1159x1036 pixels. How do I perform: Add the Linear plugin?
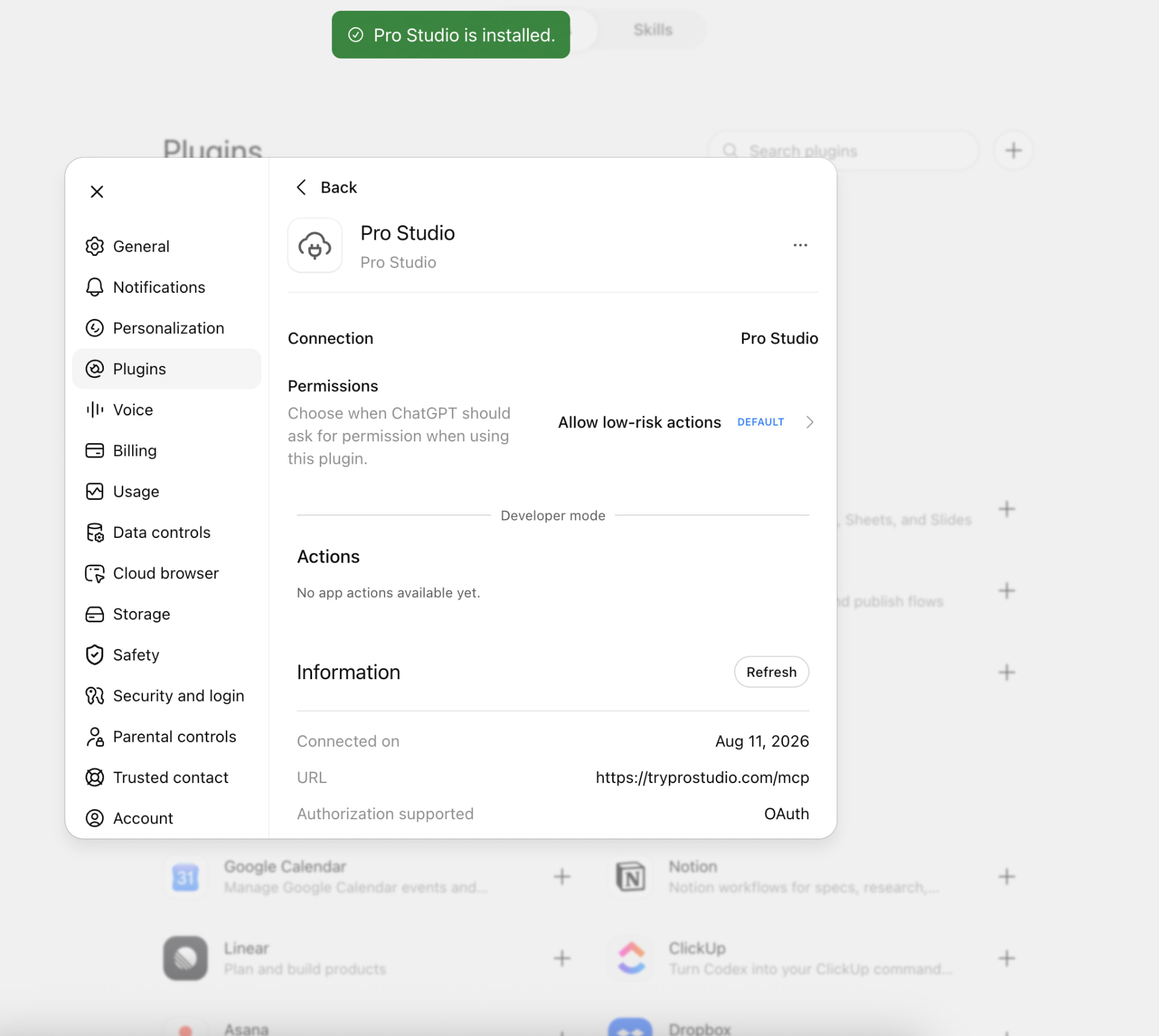coord(562,958)
